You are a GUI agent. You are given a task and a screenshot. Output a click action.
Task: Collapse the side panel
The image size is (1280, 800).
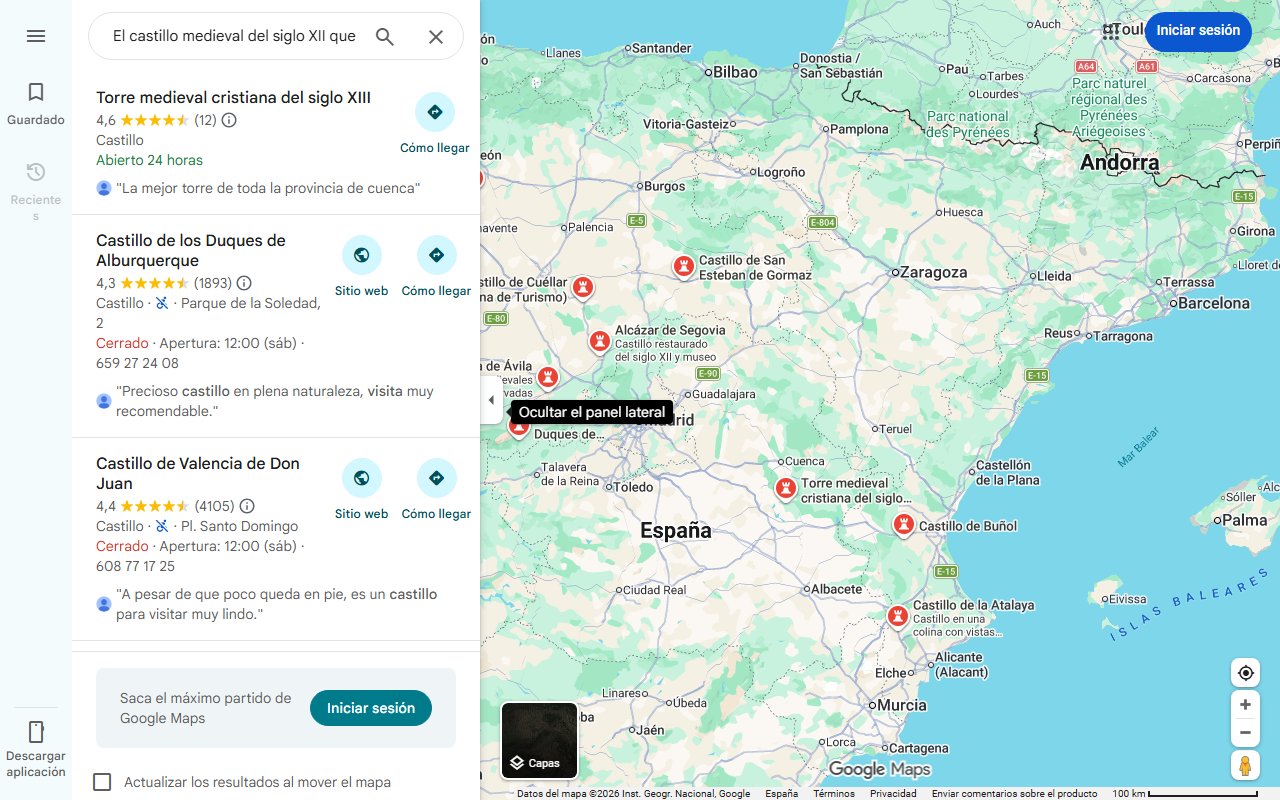pyautogui.click(x=491, y=399)
